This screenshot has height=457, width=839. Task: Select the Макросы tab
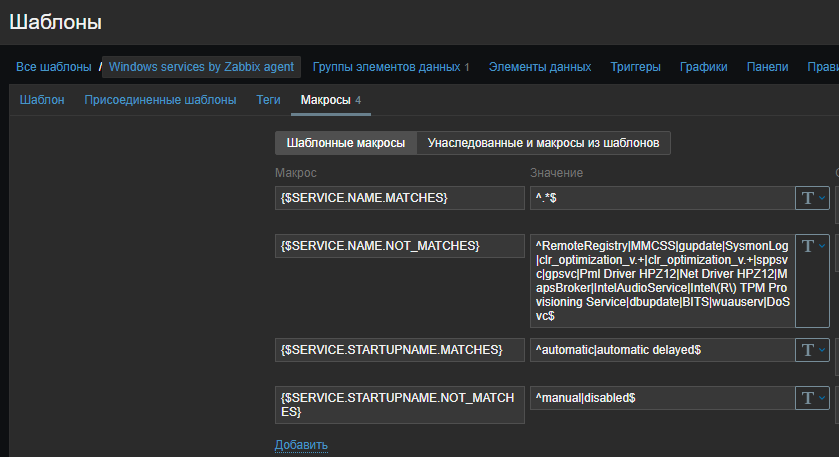point(325,100)
